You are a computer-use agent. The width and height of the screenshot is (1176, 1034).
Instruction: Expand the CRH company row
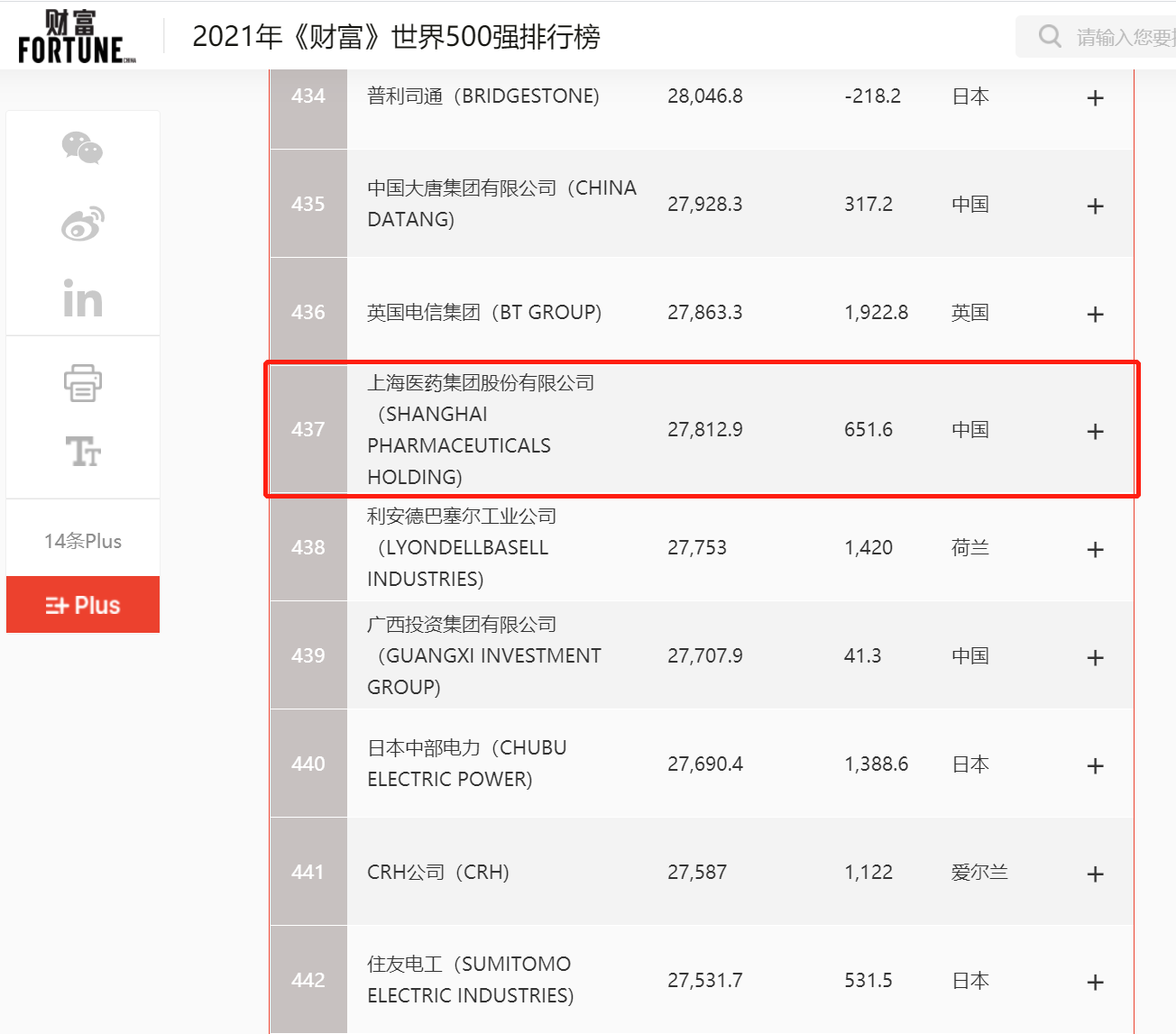[x=1095, y=874]
